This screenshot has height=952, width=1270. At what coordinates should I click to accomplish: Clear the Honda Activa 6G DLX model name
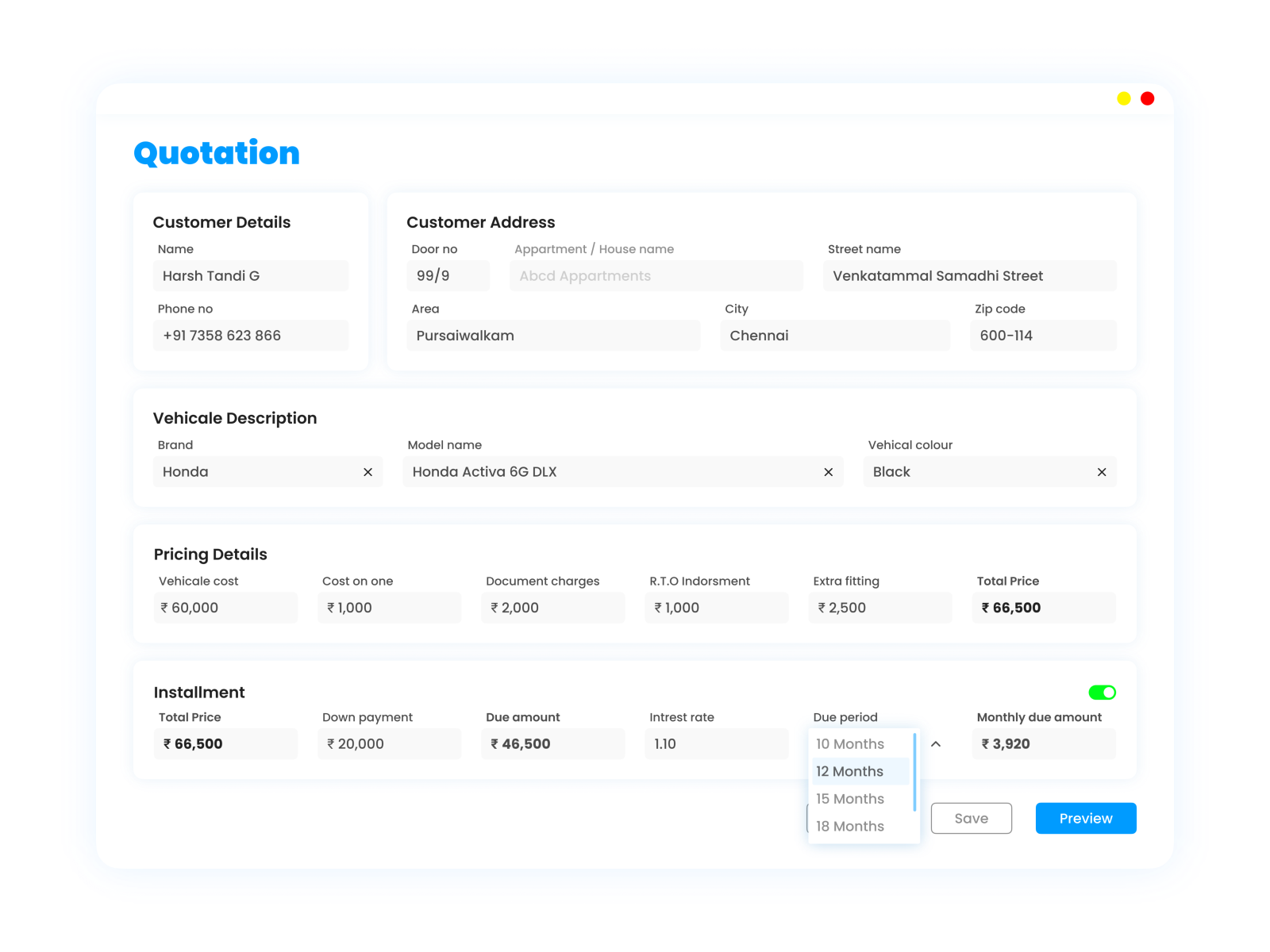pyautogui.click(x=828, y=471)
